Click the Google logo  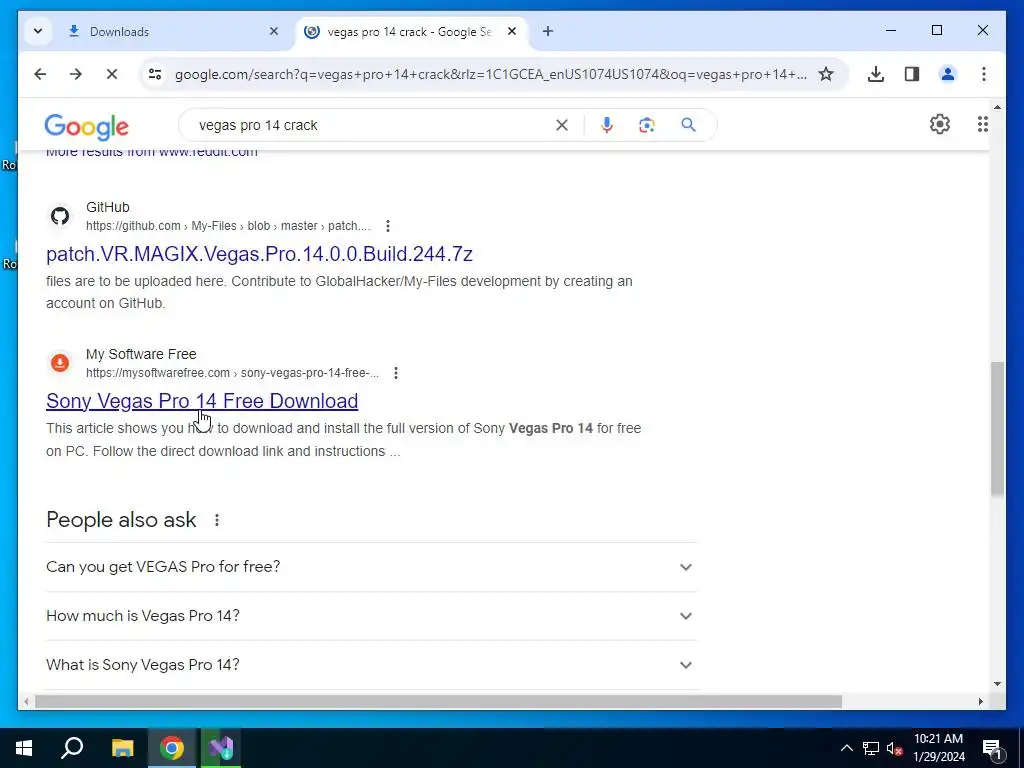pyautogui.click(x=86, y=127)
